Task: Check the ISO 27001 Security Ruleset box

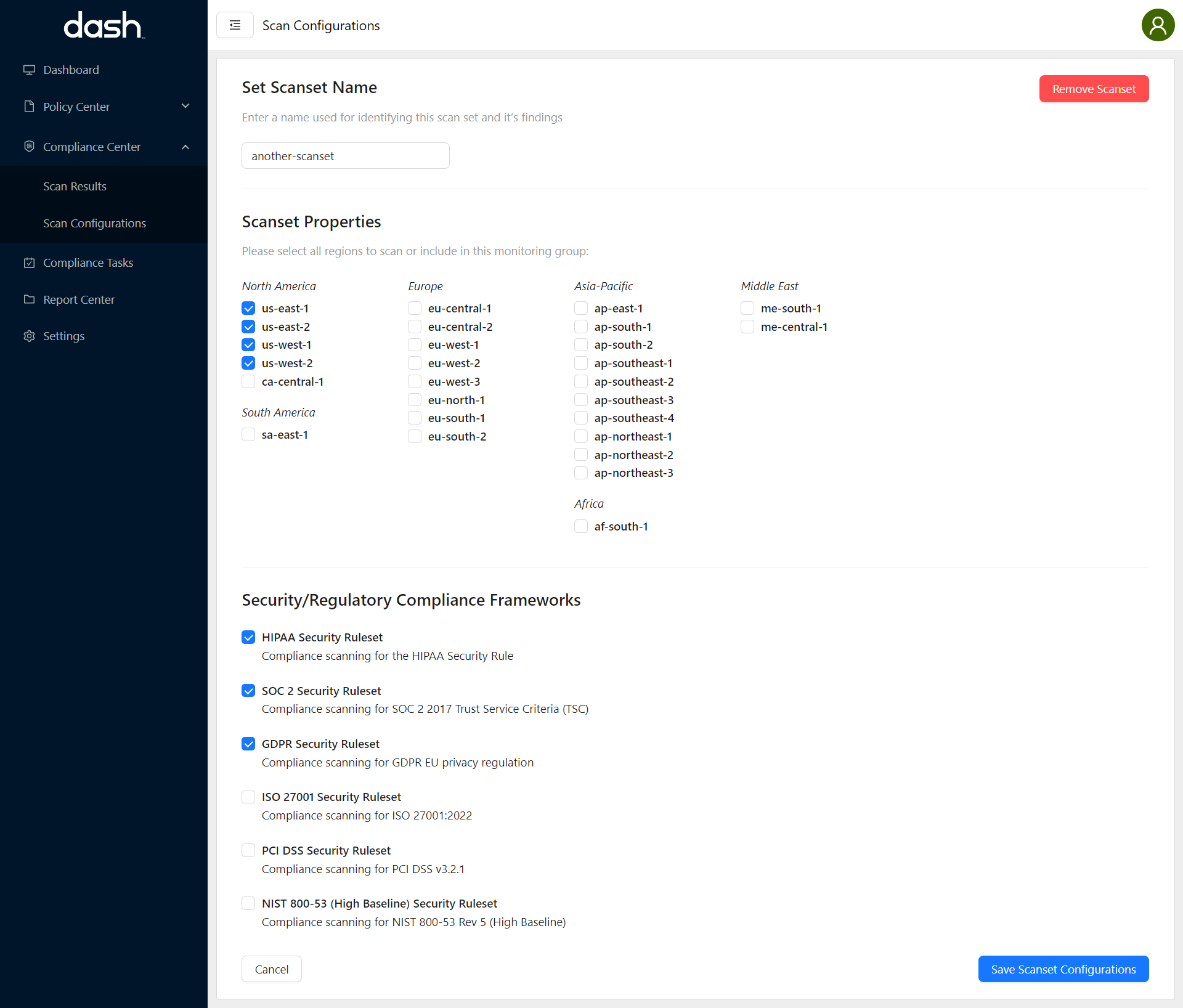Action: point(248,797)
